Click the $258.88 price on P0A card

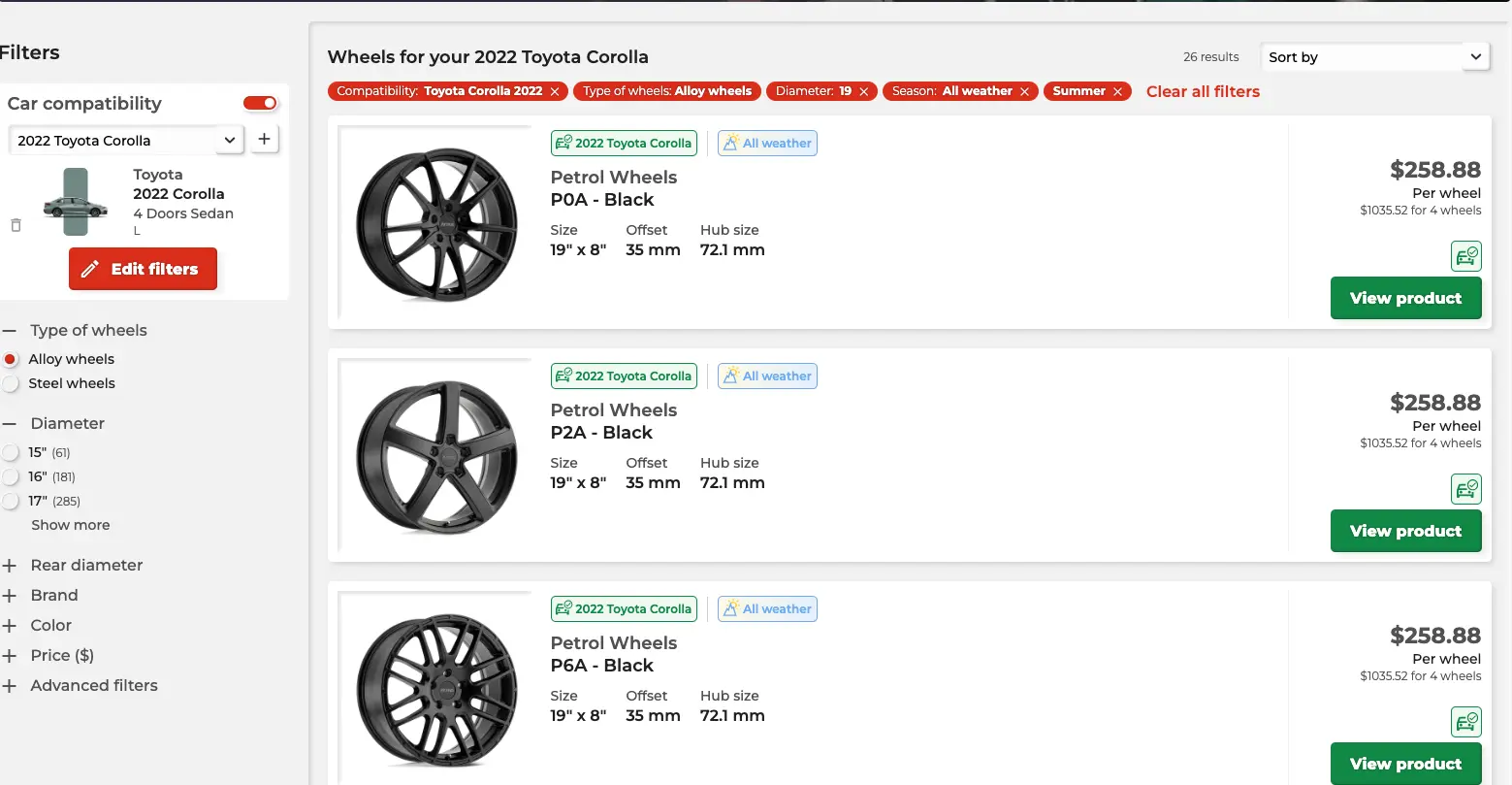pos(1435,170)
